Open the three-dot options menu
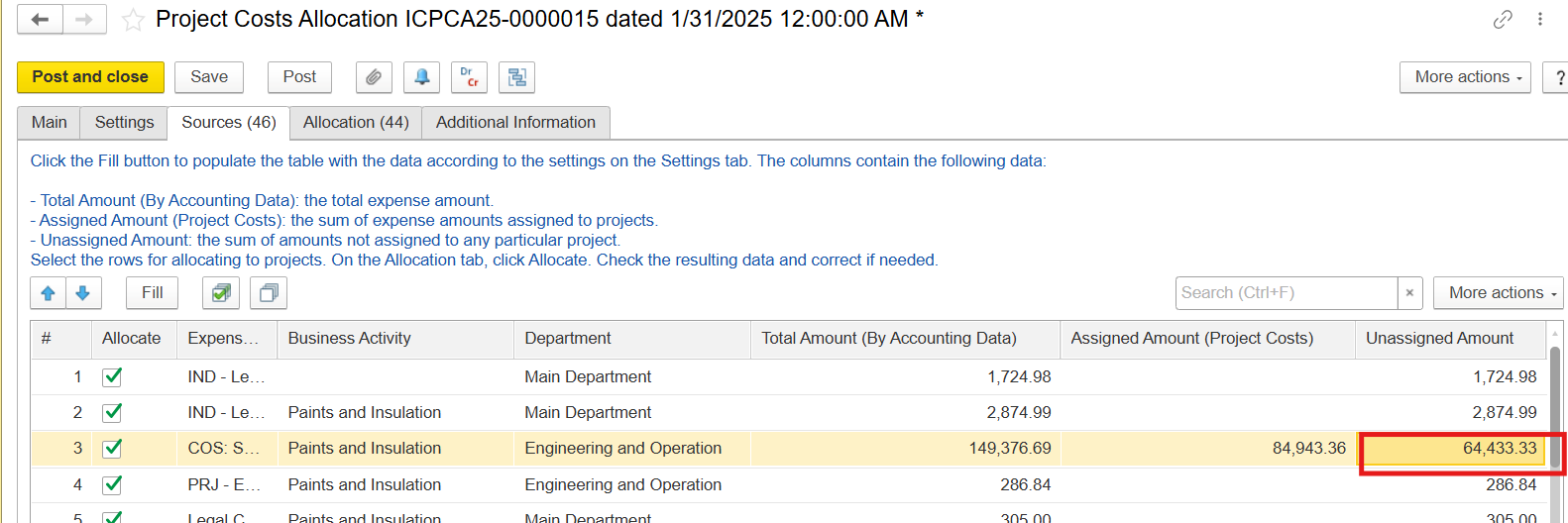 click(x=1539, y=20)
